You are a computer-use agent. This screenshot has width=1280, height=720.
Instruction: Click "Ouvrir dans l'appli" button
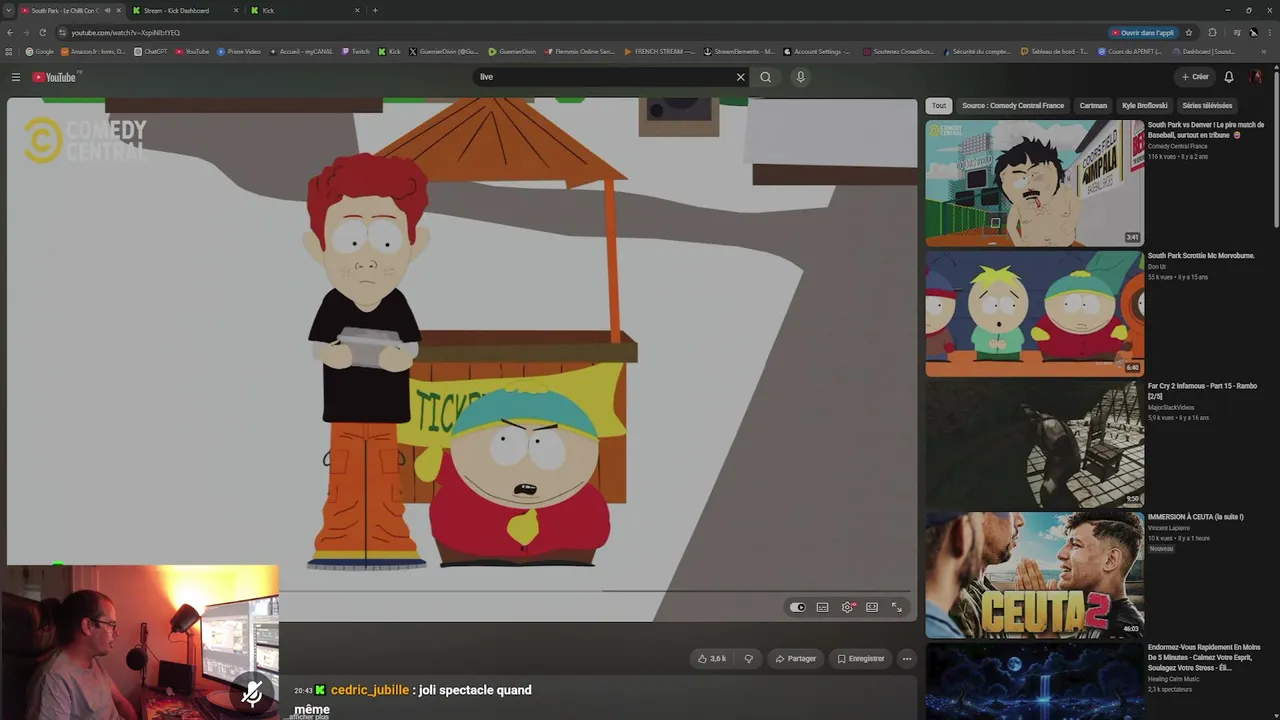[1142, 32]
